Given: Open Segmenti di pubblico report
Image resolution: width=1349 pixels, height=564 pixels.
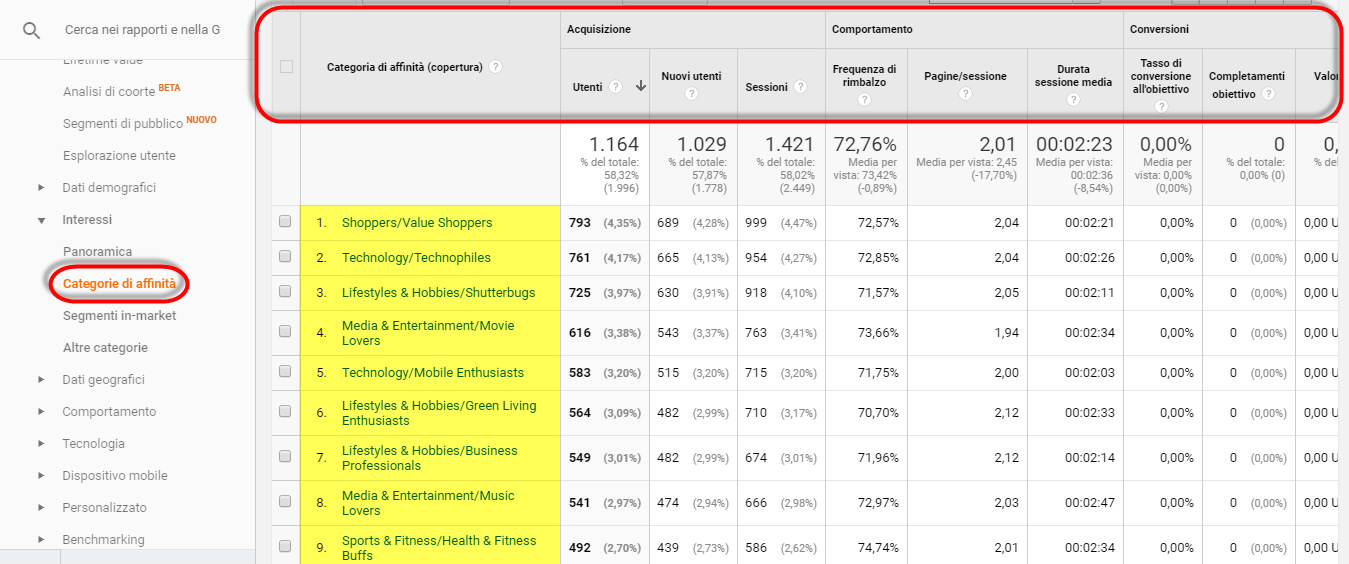Looking at the screenshot, I should coord(123,123).
